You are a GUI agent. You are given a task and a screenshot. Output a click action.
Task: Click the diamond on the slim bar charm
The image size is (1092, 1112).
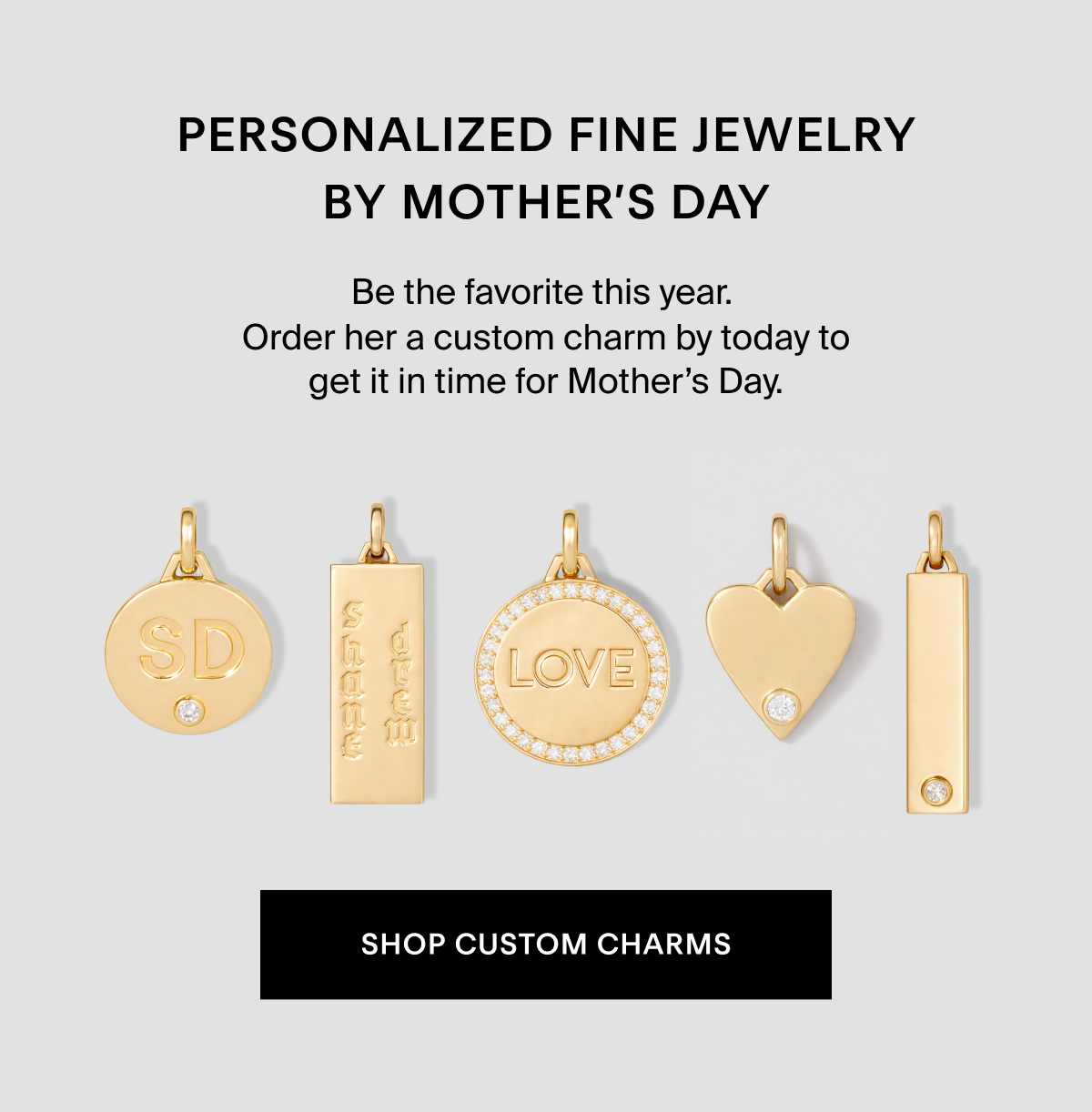click(x=935, y=790)
